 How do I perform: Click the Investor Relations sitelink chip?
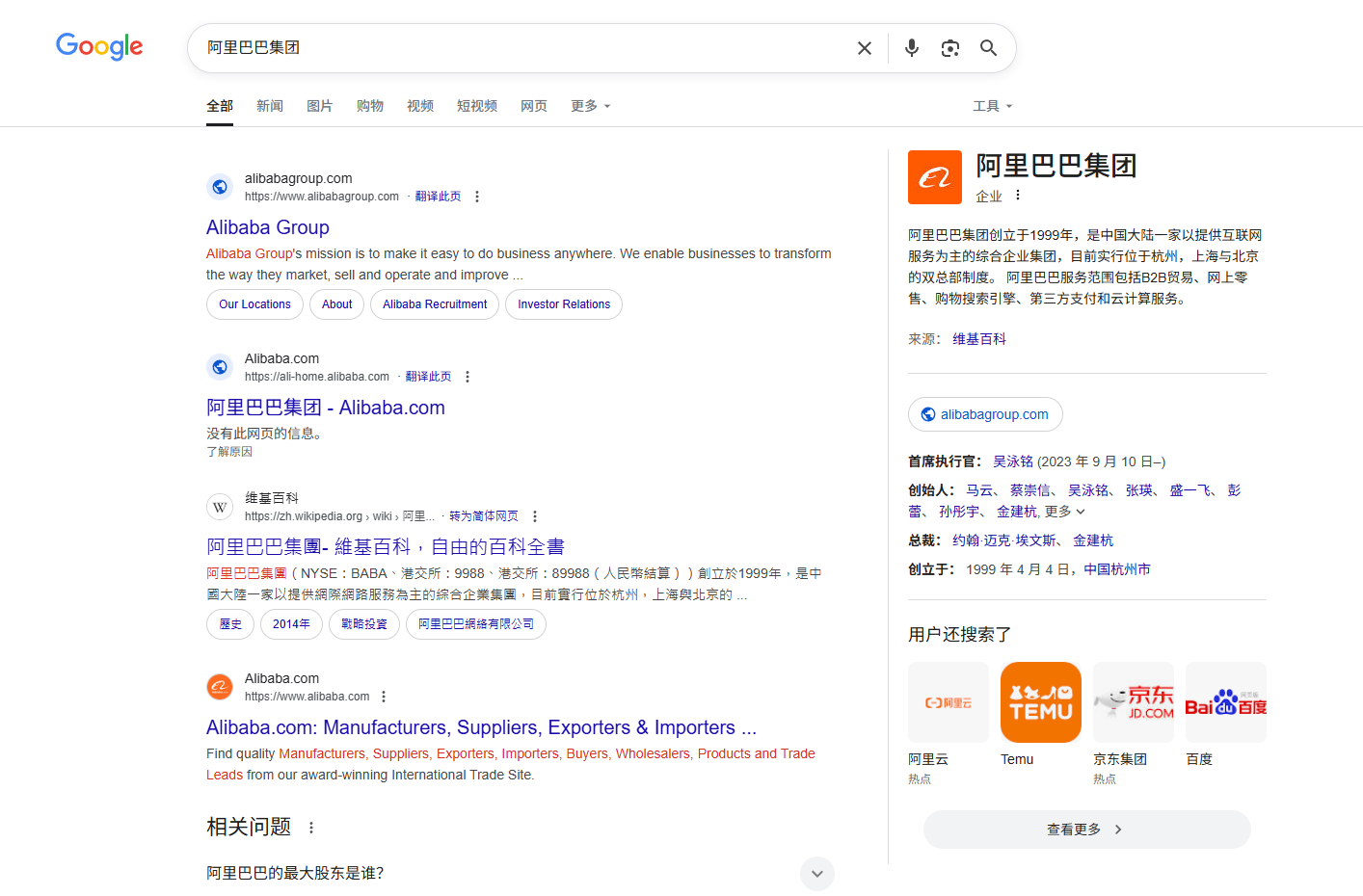click(x=564, y=304)
